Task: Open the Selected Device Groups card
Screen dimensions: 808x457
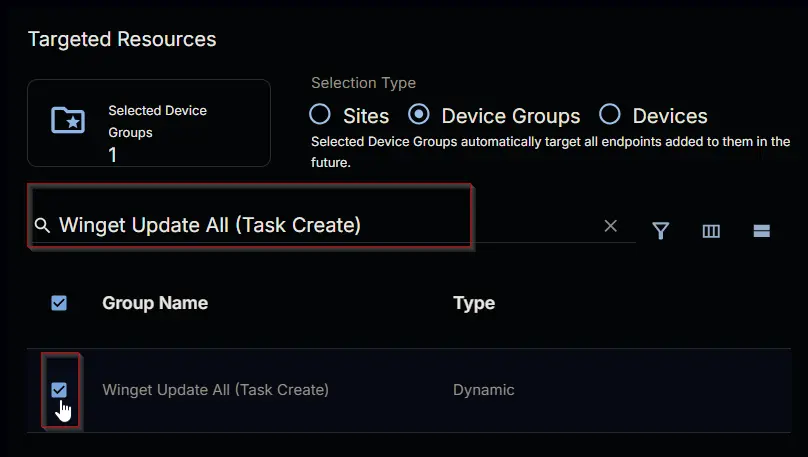Action: click(149, 123)
